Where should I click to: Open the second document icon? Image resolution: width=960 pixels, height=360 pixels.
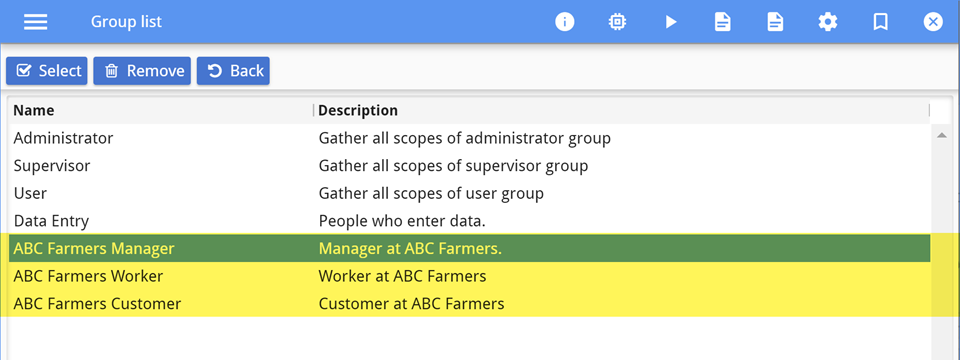click(x=775, y=22)
